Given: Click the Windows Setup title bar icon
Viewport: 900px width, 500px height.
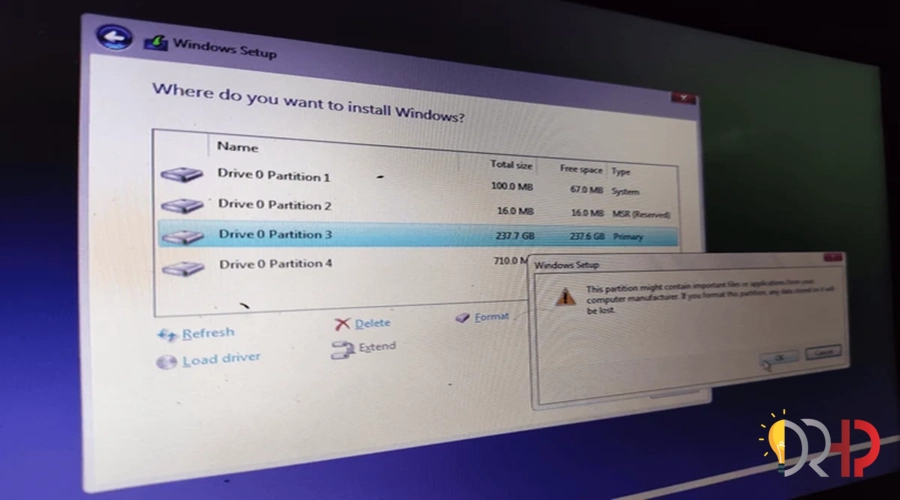Looking at the screenshot, I should point(156,42).
